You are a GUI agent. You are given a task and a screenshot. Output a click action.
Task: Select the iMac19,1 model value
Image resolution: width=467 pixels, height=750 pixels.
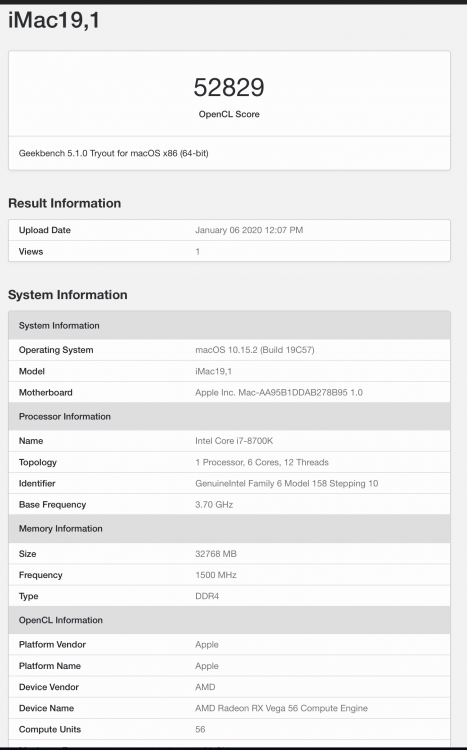coord(213,371)
